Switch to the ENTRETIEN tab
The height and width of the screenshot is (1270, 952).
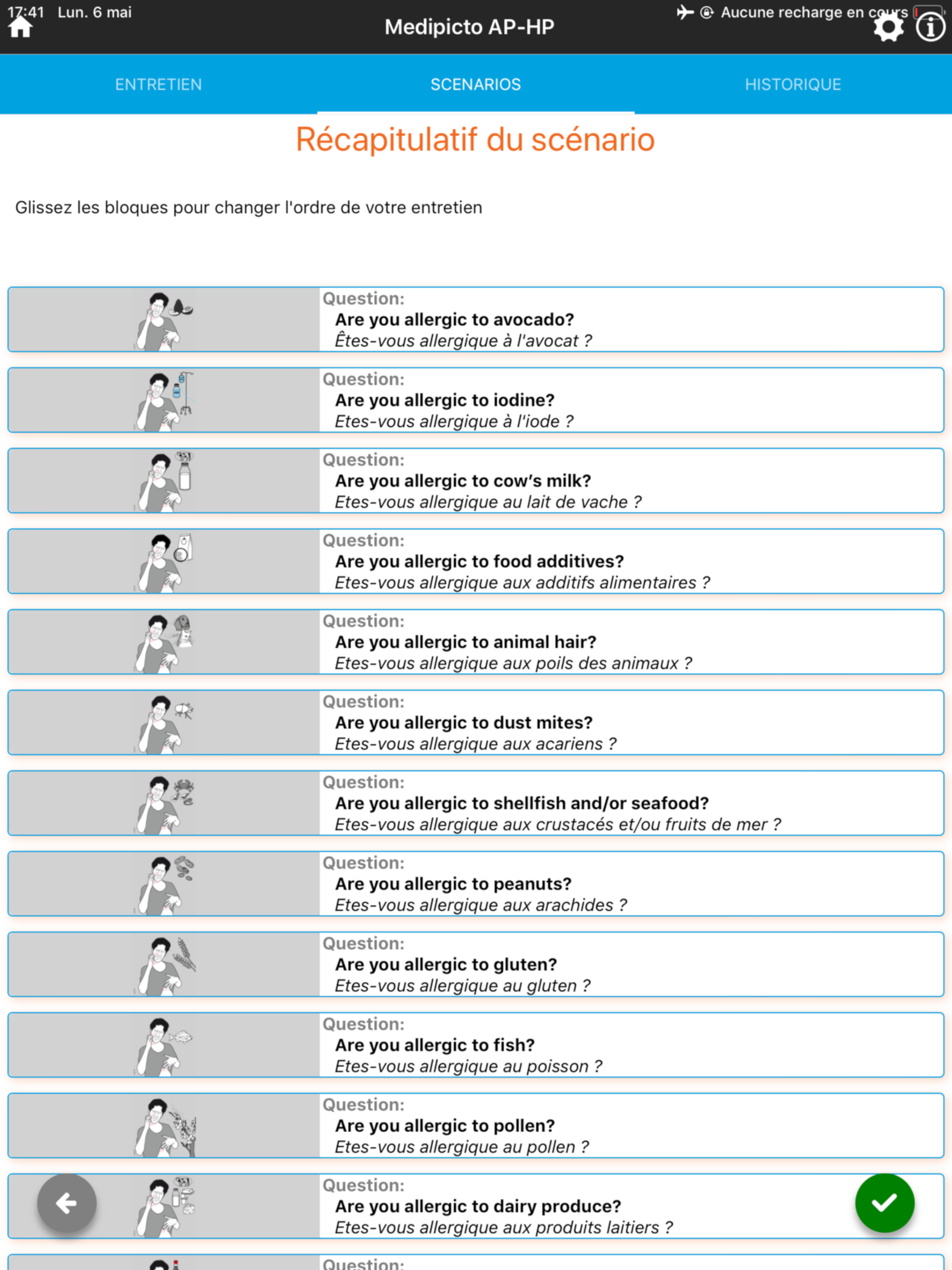pyautogui.click(x=159, y=84)
